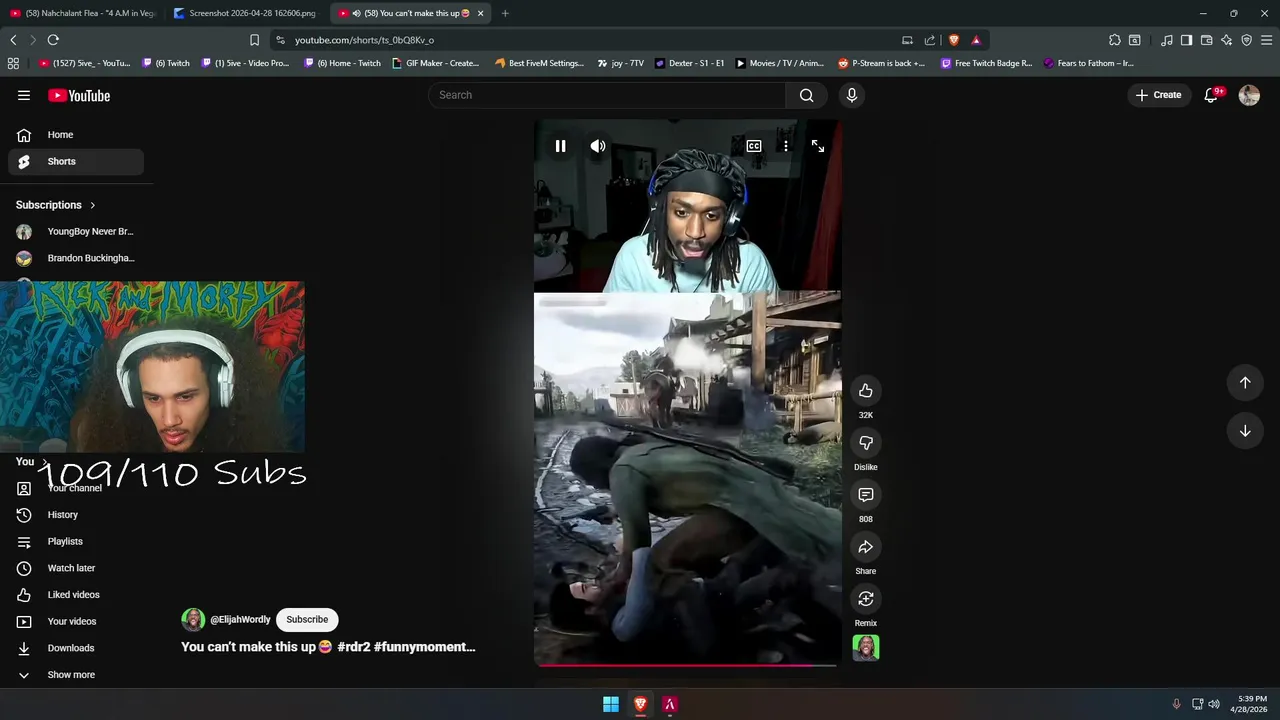Open the 808 comments
Screen dimensions: 1280x720
866,495
